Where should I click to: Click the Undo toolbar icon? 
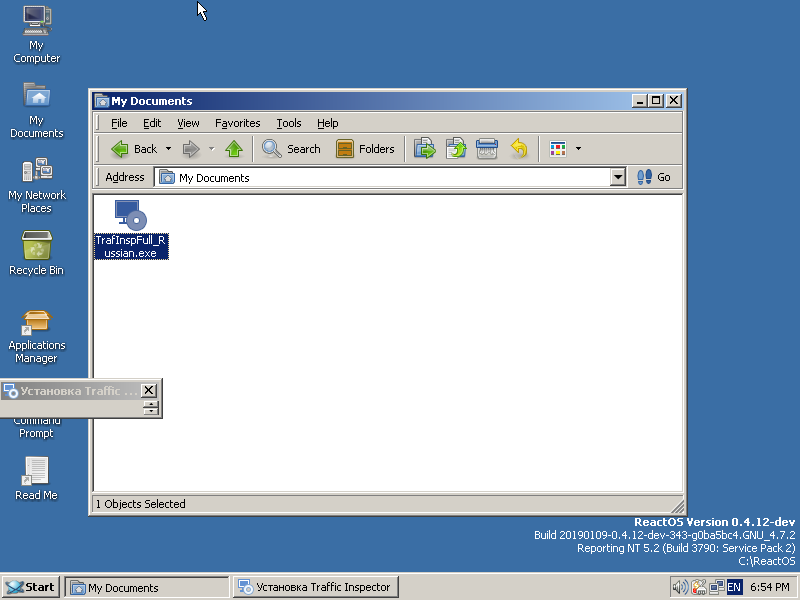coord(518,149)
